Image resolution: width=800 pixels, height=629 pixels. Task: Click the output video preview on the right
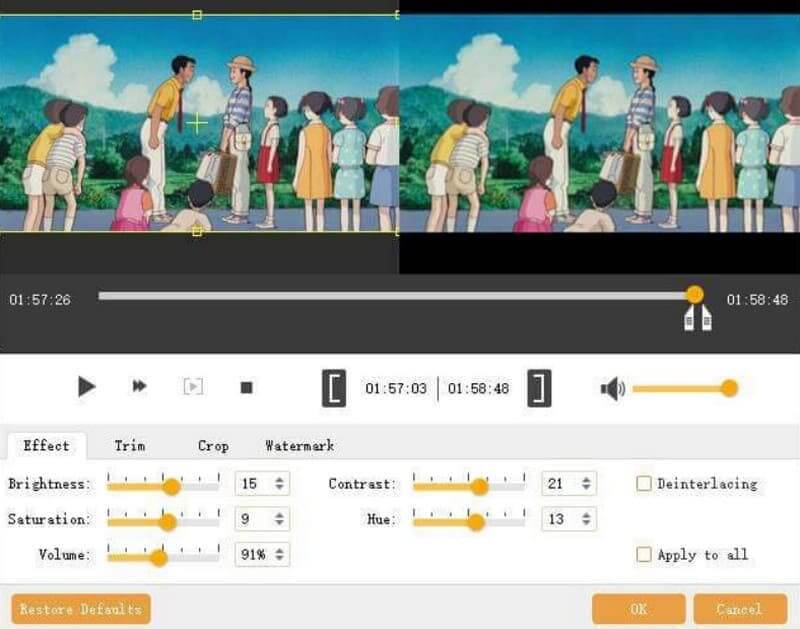599,123
